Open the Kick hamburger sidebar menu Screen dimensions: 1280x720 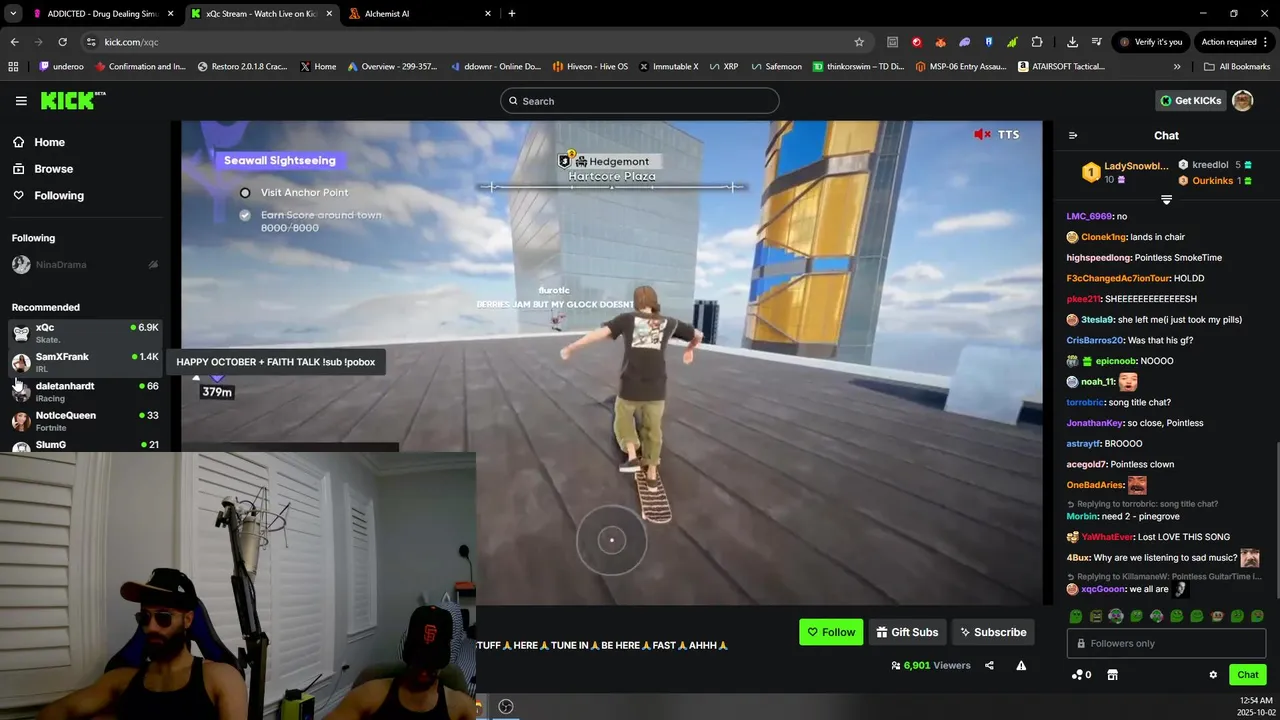tap(21, 101)
